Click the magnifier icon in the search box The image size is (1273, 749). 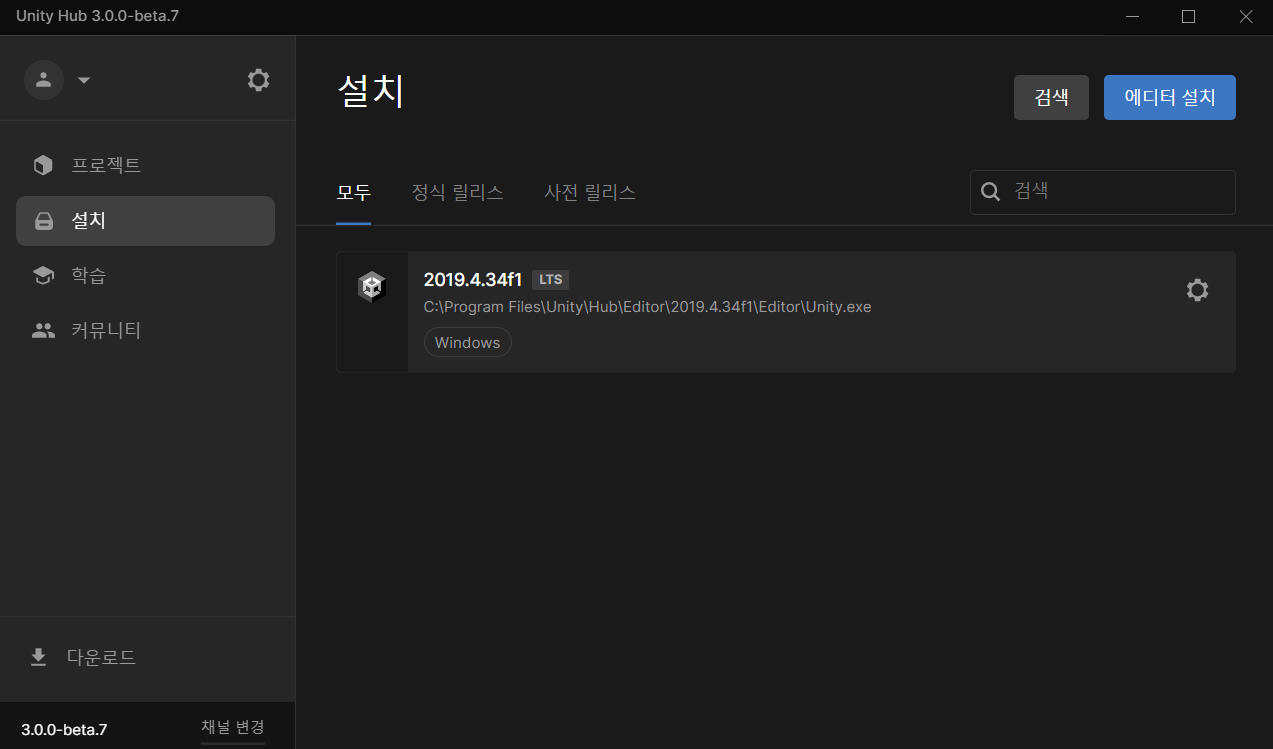(991, 192)
